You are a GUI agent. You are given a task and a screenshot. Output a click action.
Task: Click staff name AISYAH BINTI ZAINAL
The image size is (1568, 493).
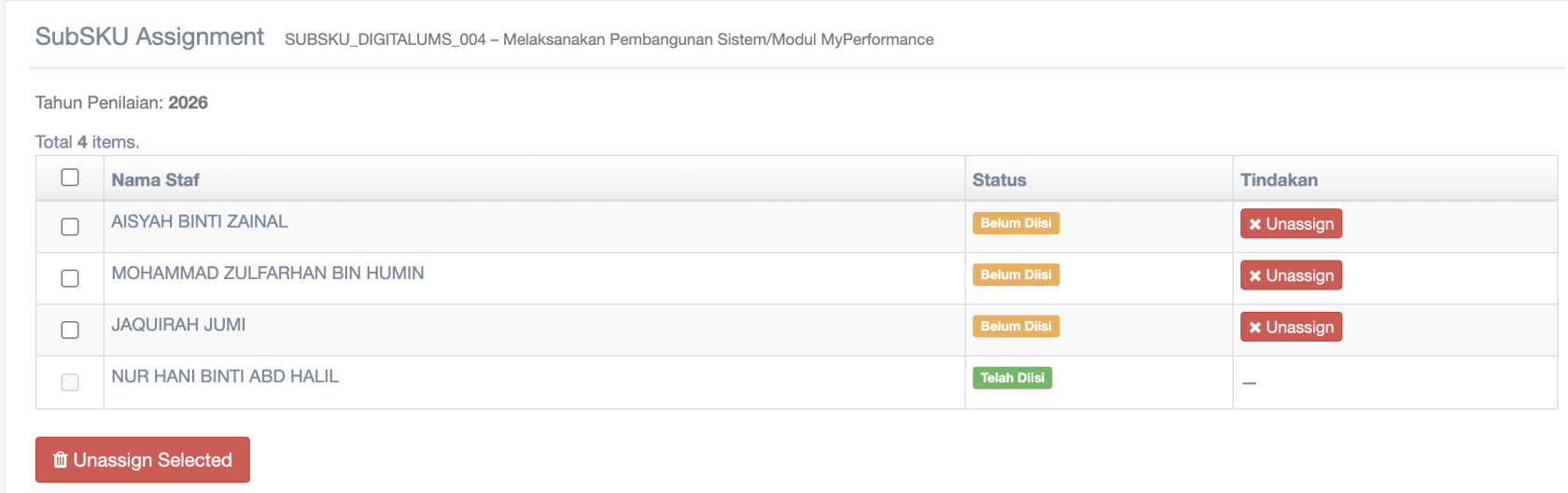pos(200,222)
